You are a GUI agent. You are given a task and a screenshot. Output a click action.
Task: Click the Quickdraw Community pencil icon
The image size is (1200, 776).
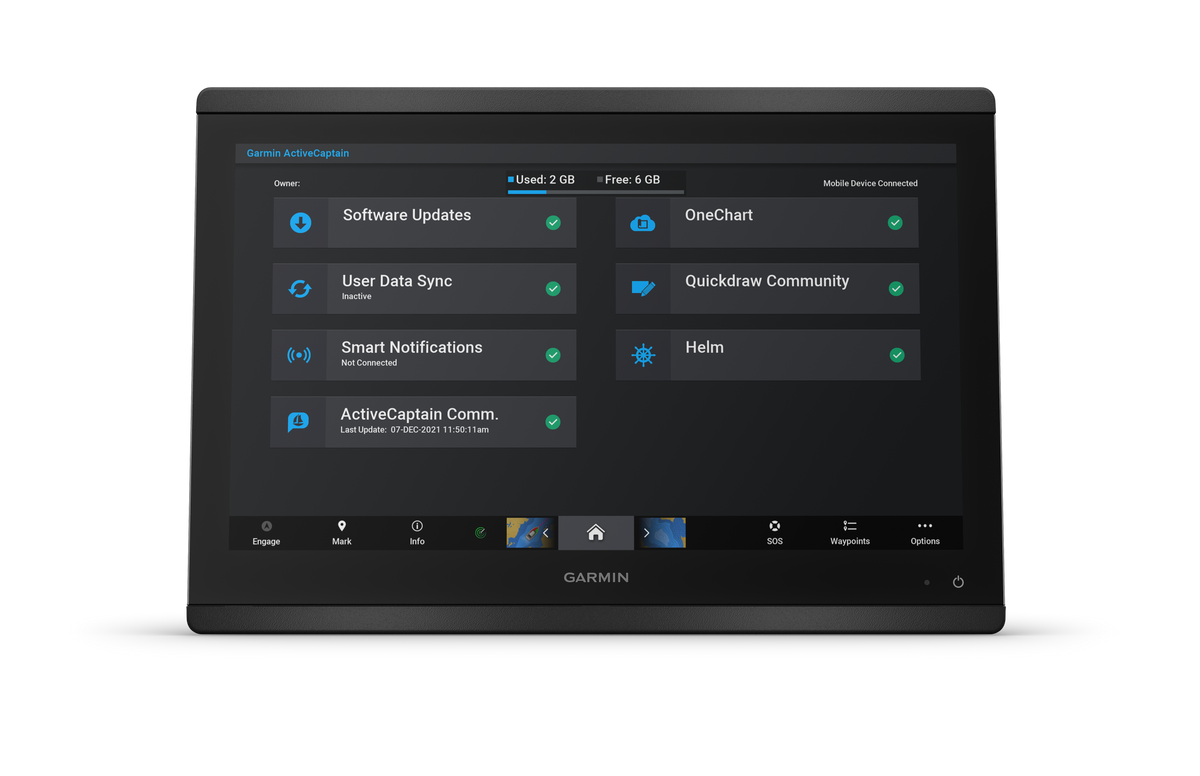[643, 289]
